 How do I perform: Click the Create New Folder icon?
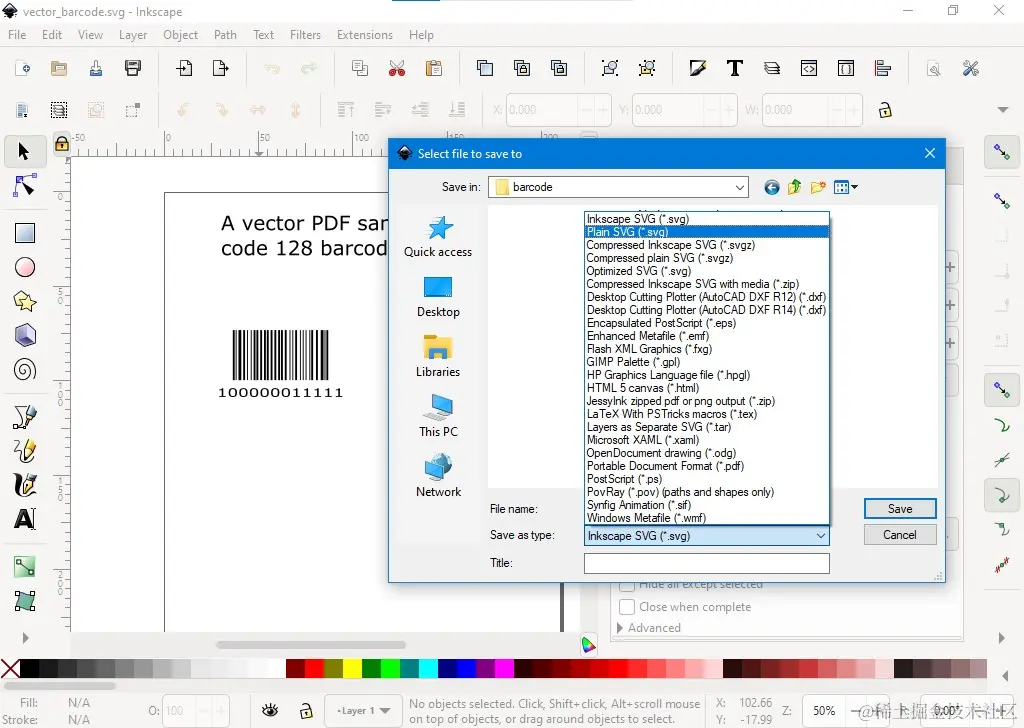tap(820, 187)
